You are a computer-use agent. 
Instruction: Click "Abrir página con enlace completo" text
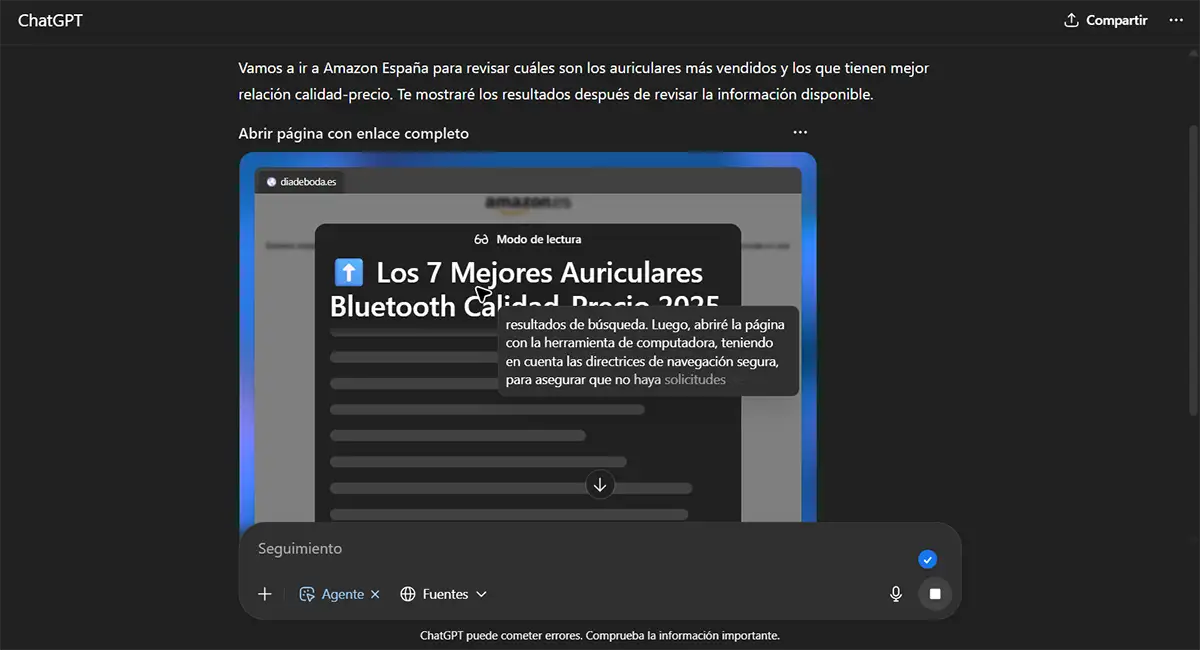pos(353,133)
